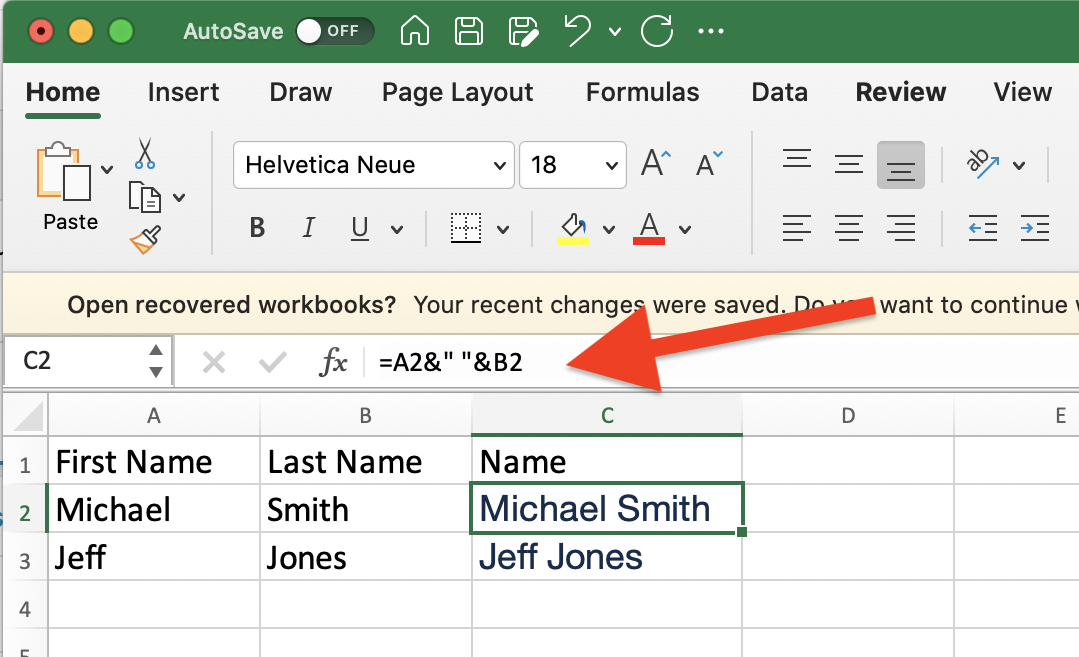Viewport: 1079px width, 657px height.
Task: Toggle Italic formatting
Action: tap(308, 228)
